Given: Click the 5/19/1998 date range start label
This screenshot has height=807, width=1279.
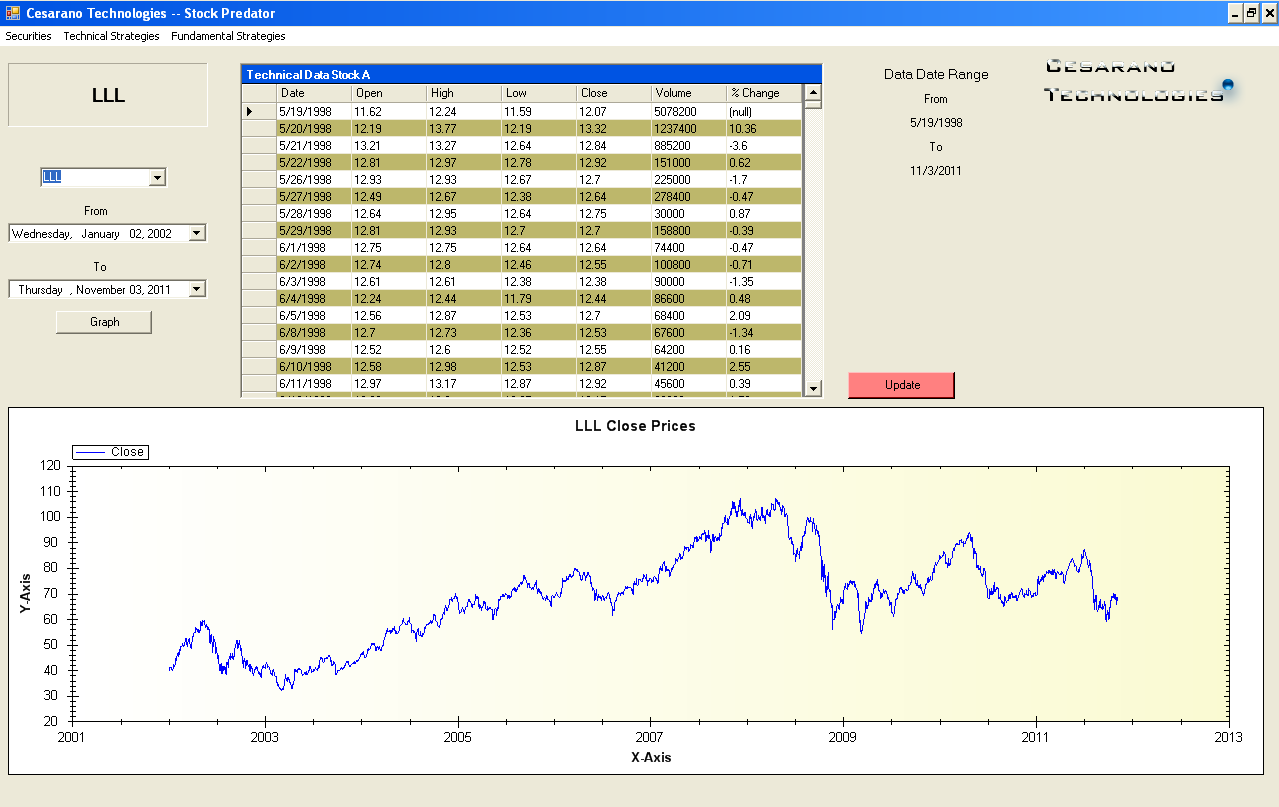Looking at the screenshot, I should [936, 122].
